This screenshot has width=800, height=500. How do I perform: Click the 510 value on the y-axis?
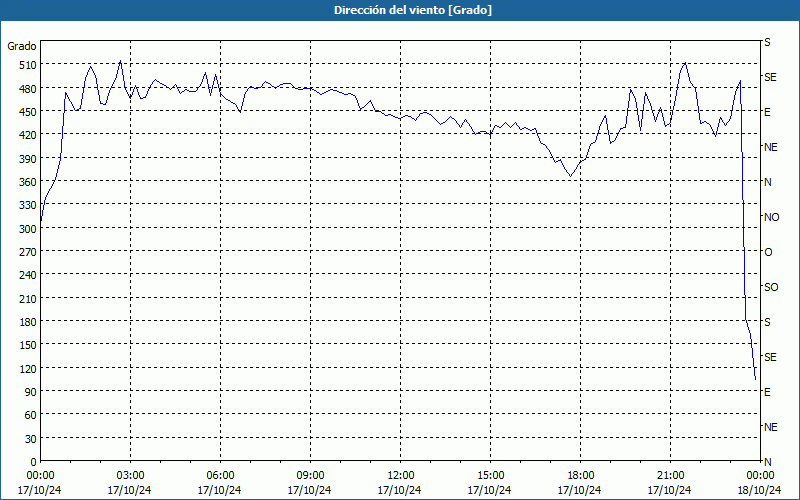pos(28,65)
